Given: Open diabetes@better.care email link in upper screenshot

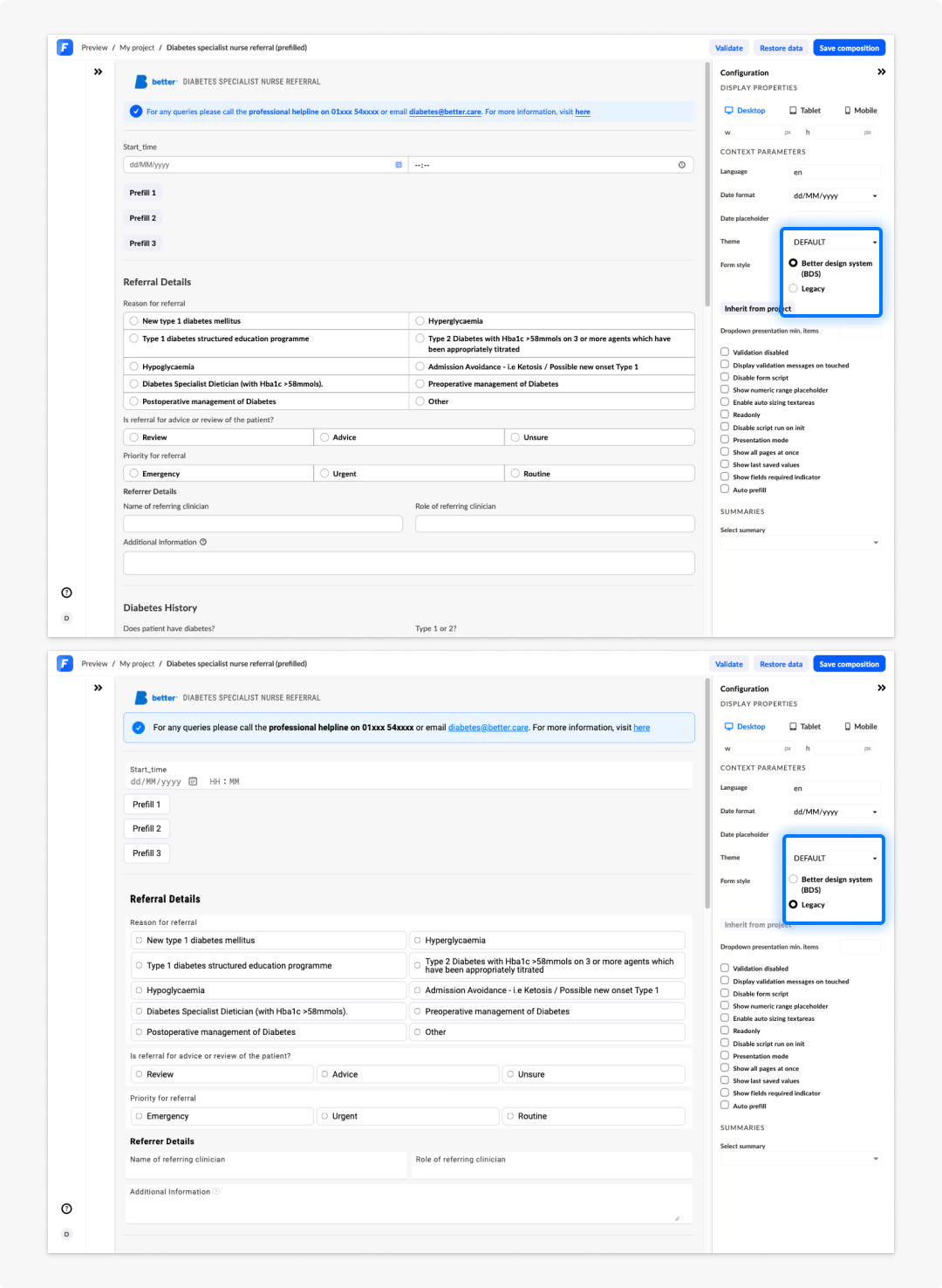Looking at the screenshot, I should 446,112.
